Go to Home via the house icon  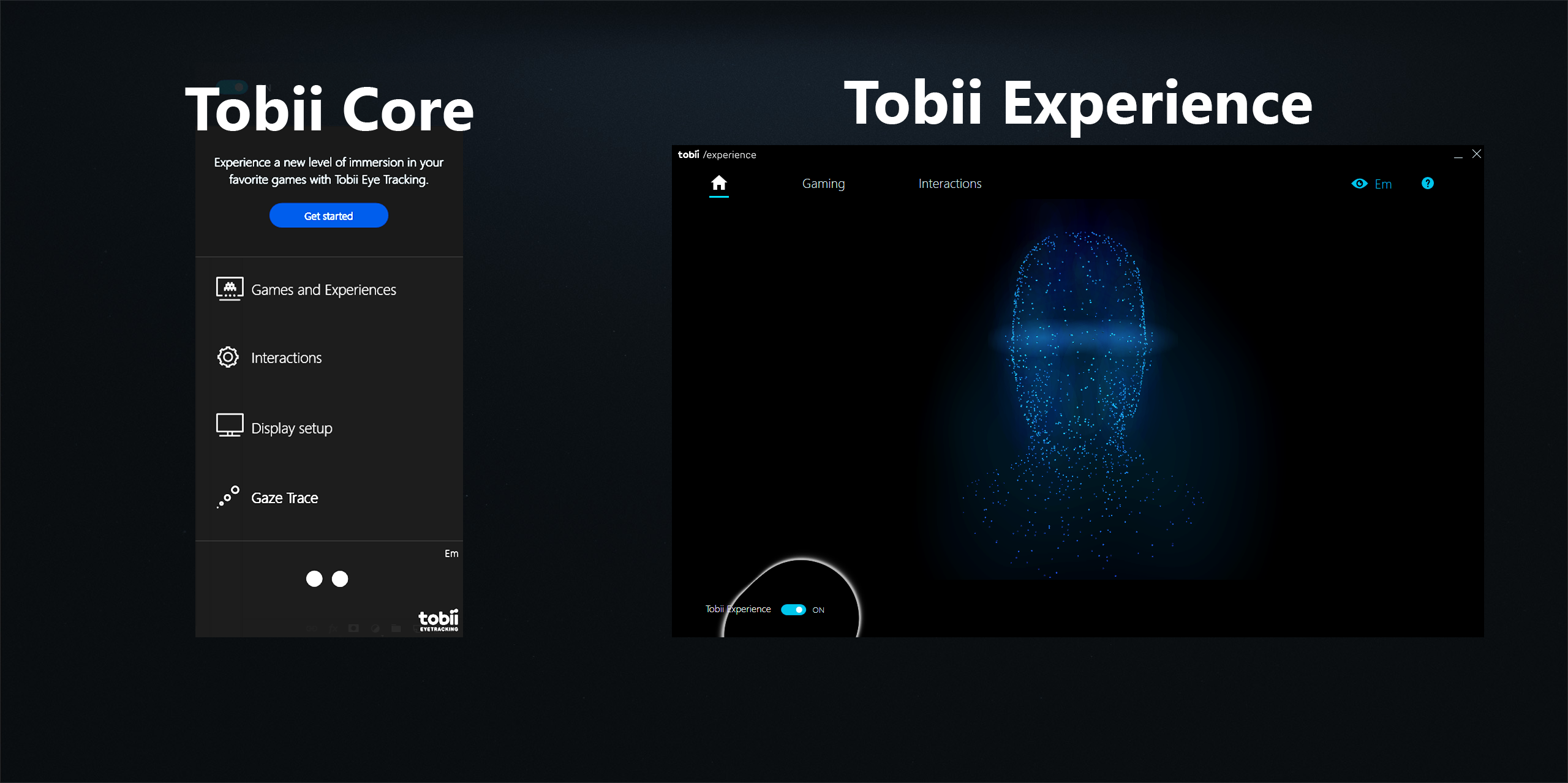[x=719, y=182]
